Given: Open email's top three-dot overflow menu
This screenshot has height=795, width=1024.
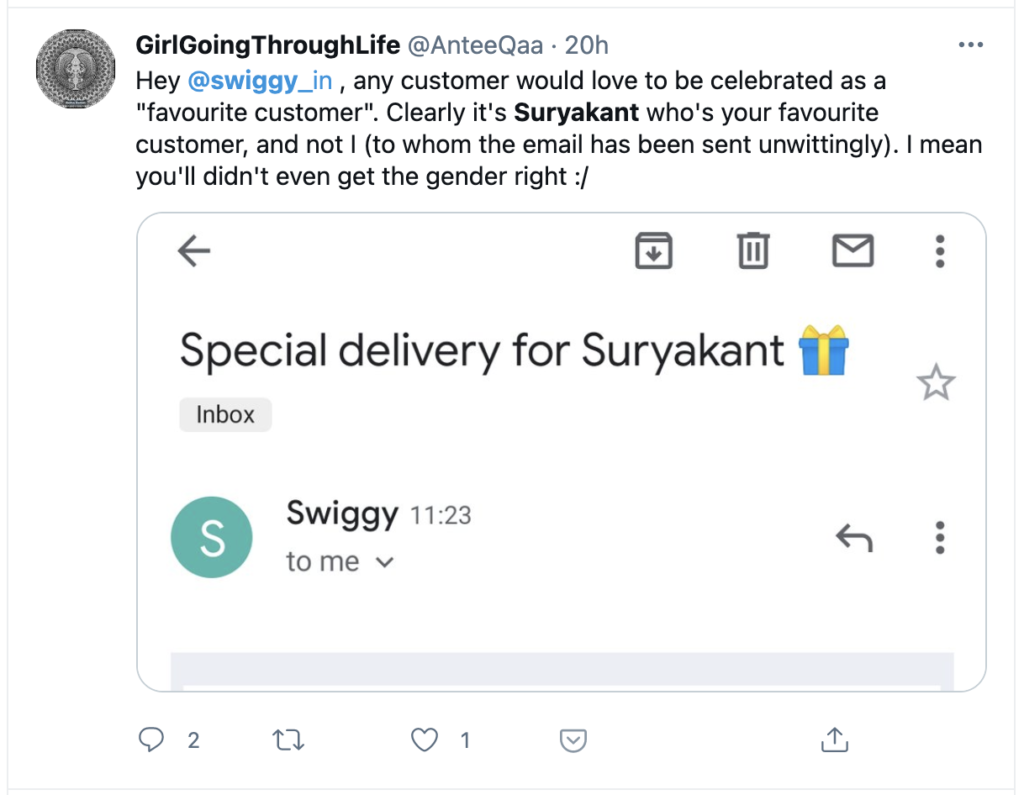Looking at the screenshot, I should 939,251.
